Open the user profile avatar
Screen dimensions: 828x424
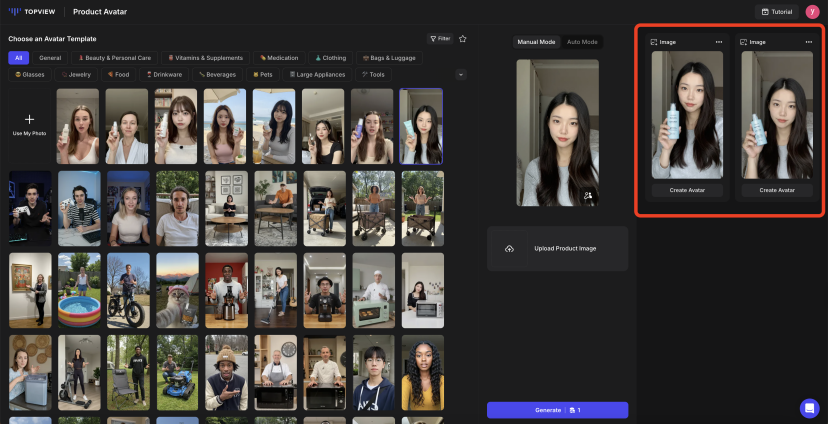point(812,12)
